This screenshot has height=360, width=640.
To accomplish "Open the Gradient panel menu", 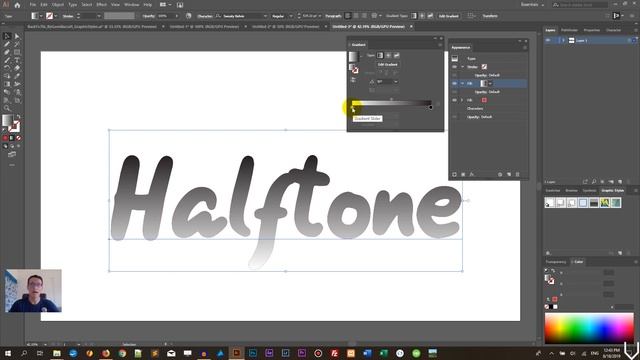I will pyautogui.click(x=440, y=44).
